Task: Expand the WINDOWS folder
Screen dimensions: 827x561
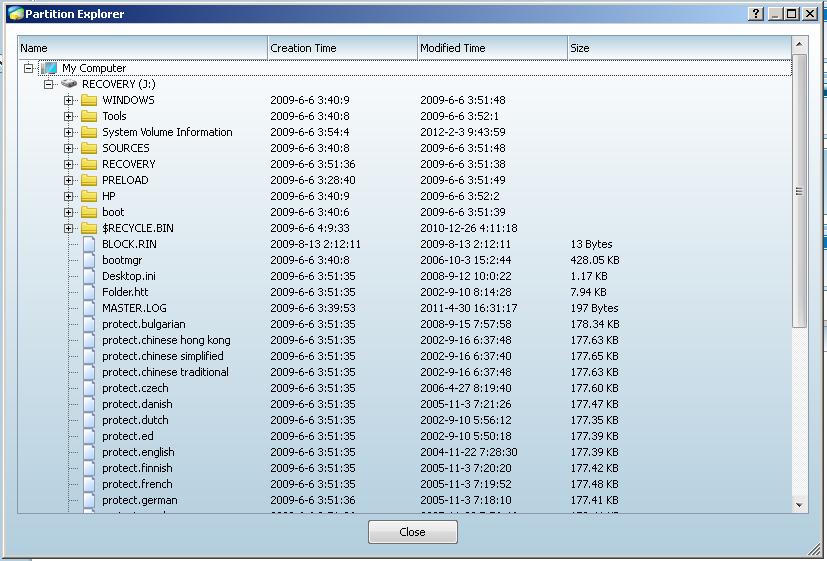Action: 69,100
